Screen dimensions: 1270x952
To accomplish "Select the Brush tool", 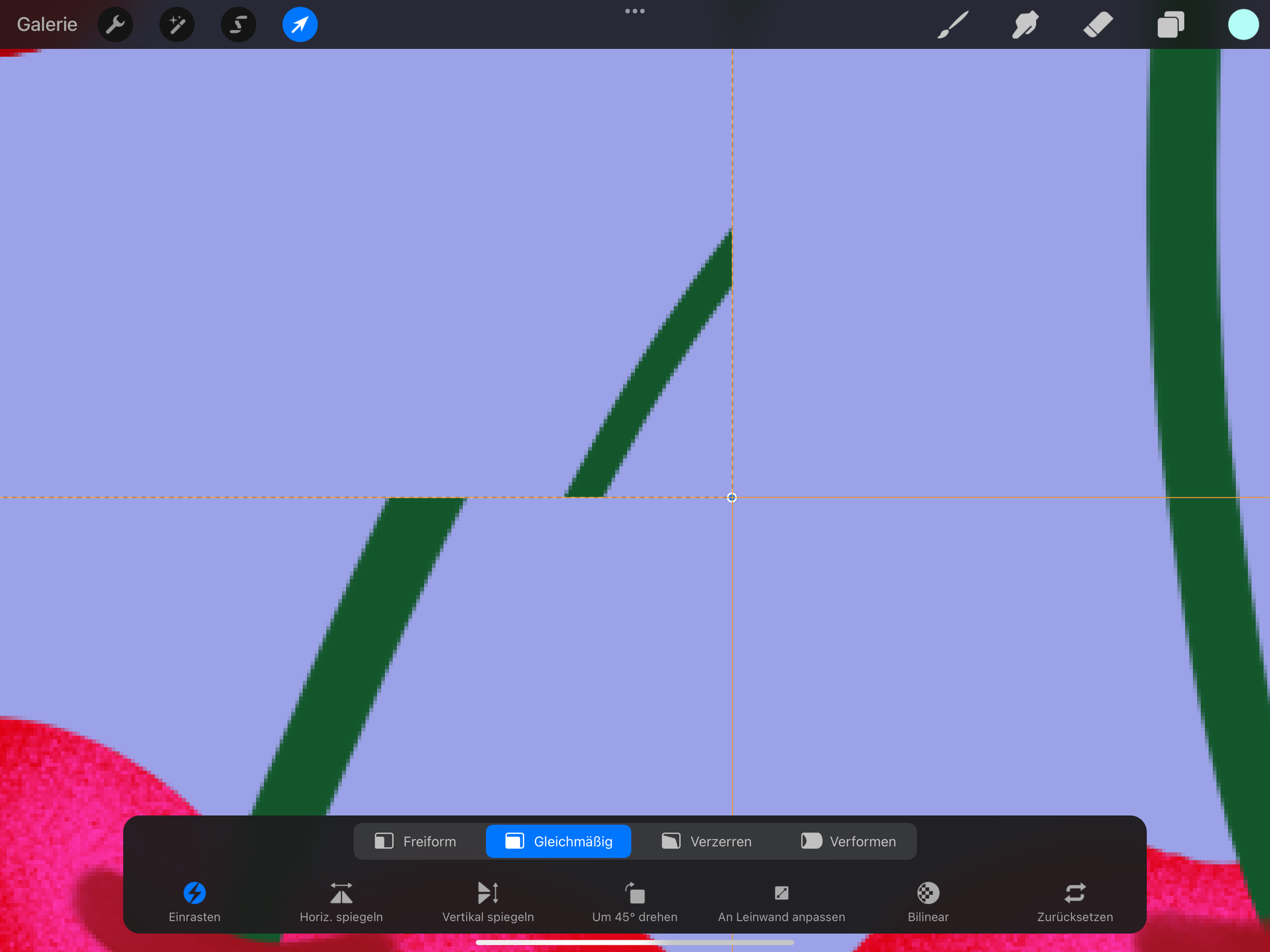I will pyautogui.click(x=952, y=25).
